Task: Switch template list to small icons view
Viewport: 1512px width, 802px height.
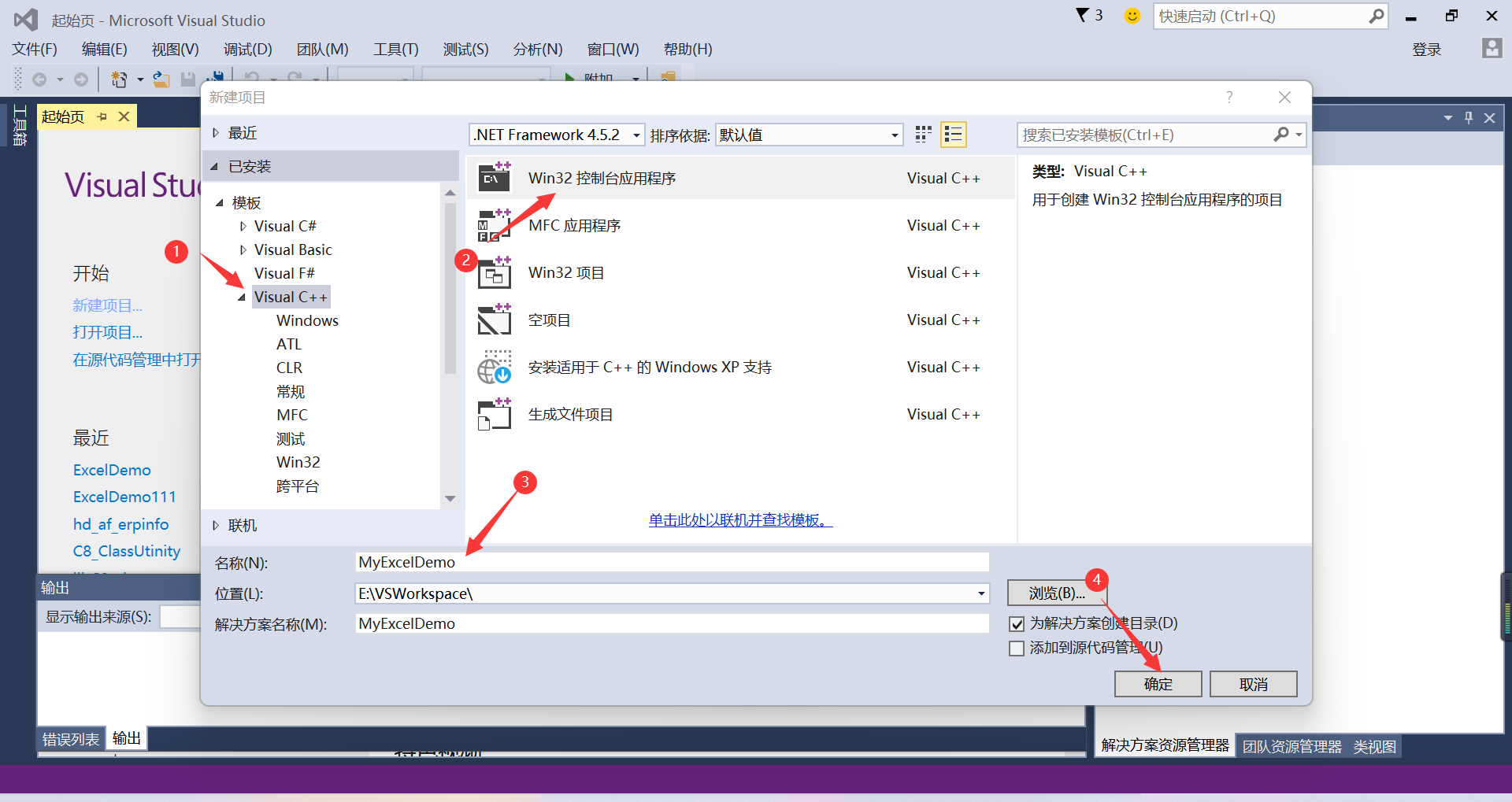Action: tap(924, 135)
